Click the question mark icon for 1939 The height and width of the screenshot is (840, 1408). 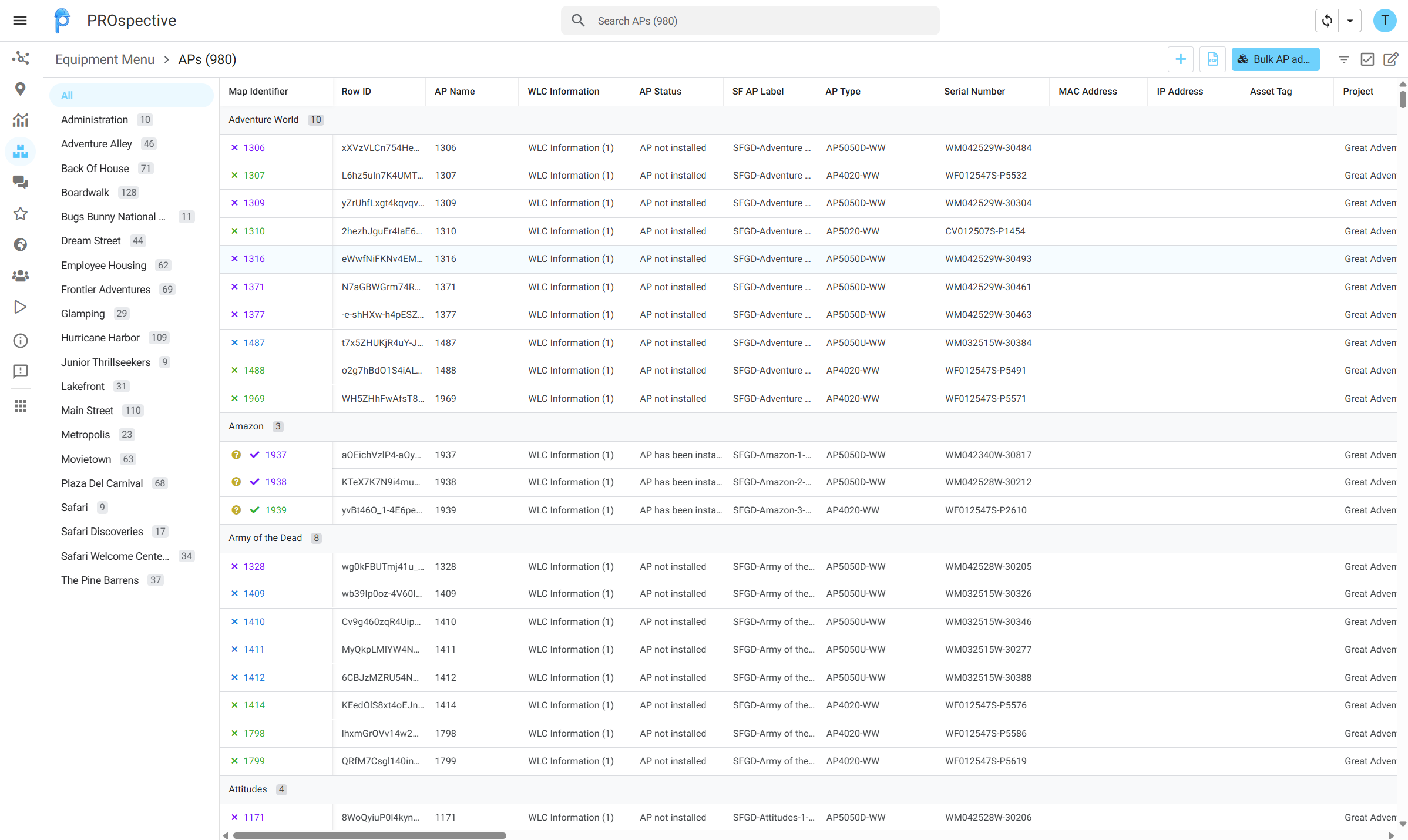236,510
